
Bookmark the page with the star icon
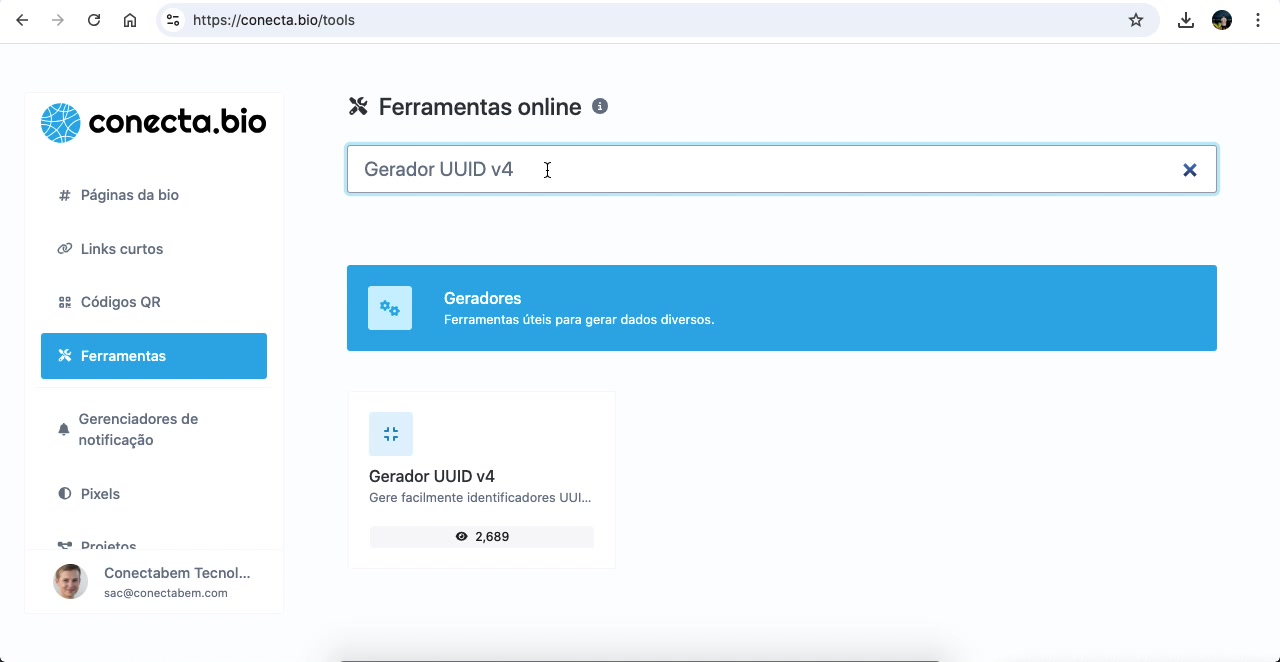point(1135,19)
